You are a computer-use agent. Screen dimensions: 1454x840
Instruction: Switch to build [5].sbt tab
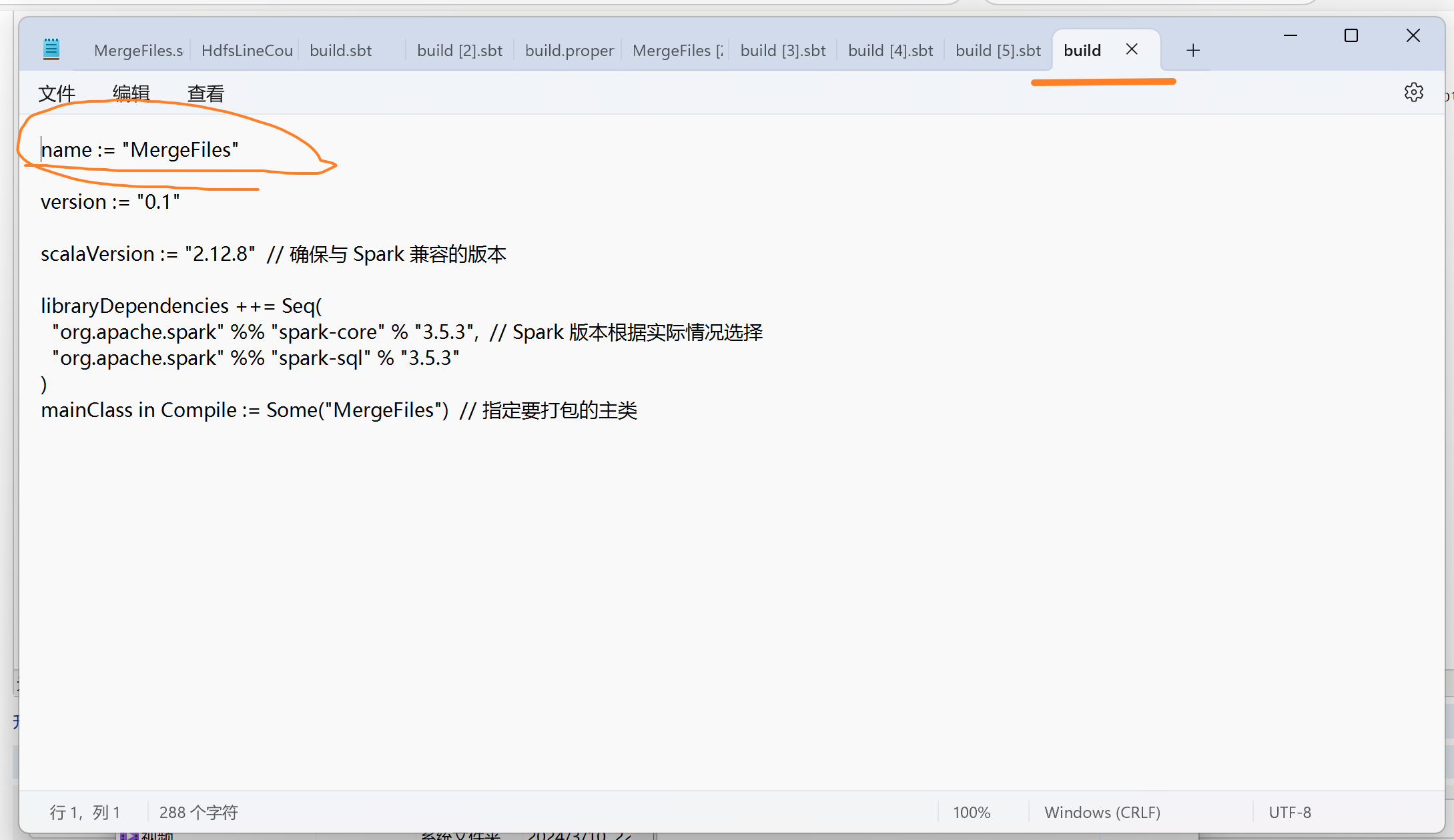(x=998, y=51)
